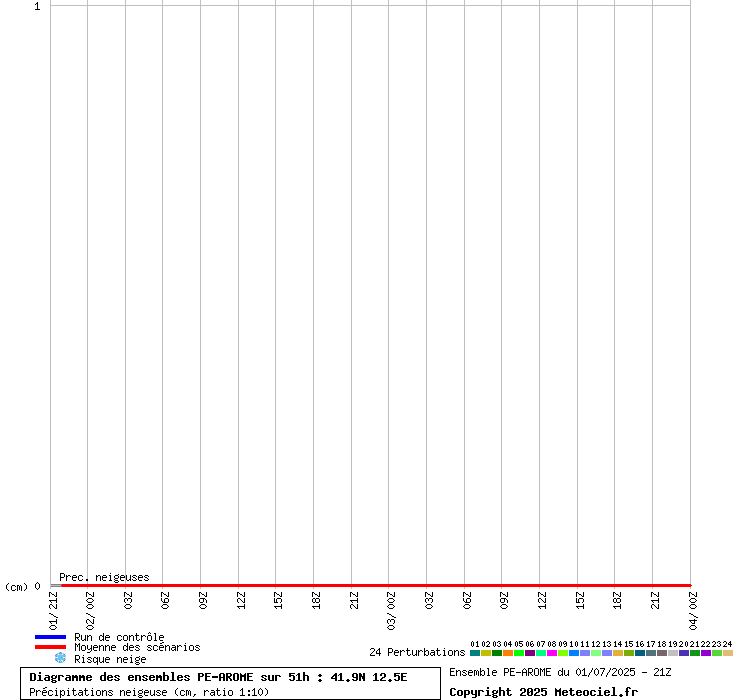Click the '03/ 00Z' time axis label
Image resolution: width=740 pixels, height=700 pixels.
point(391,611)
